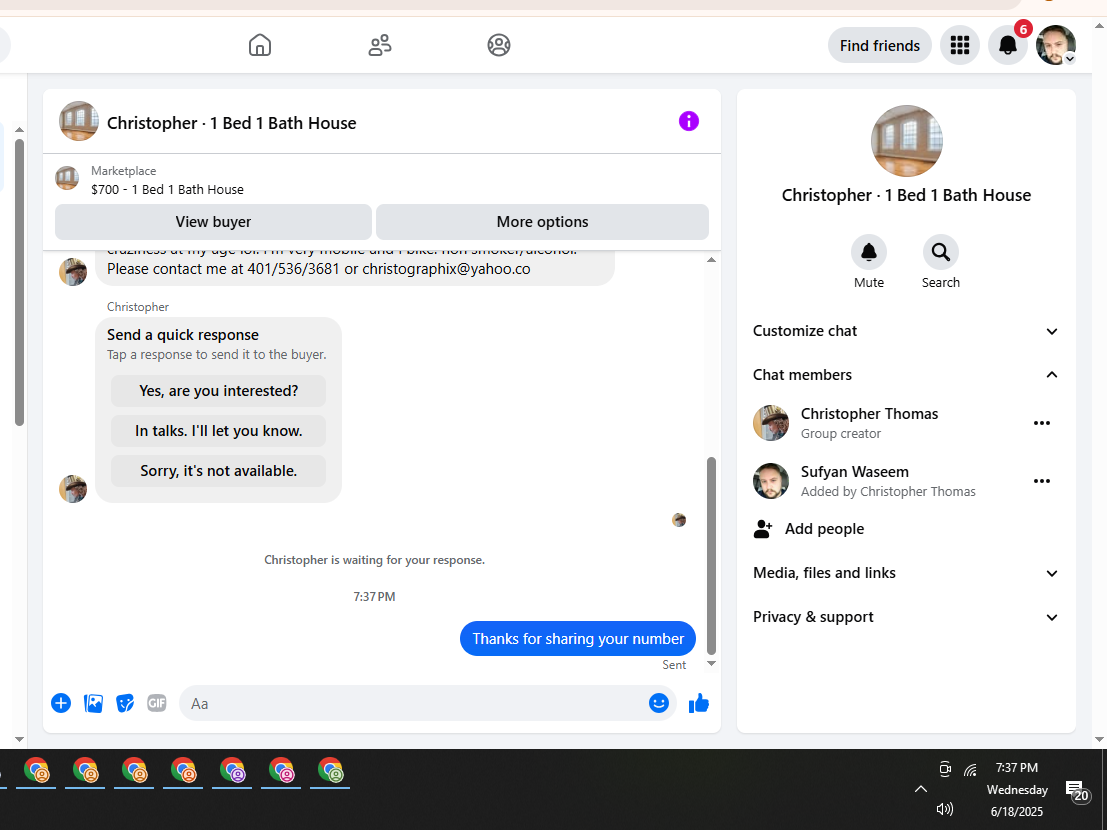Image resolution: width=1107 pixels, height=830 pixels.
Task: Click the taskbar network icon
Action: pyautogui.click(x=971, y=769)
